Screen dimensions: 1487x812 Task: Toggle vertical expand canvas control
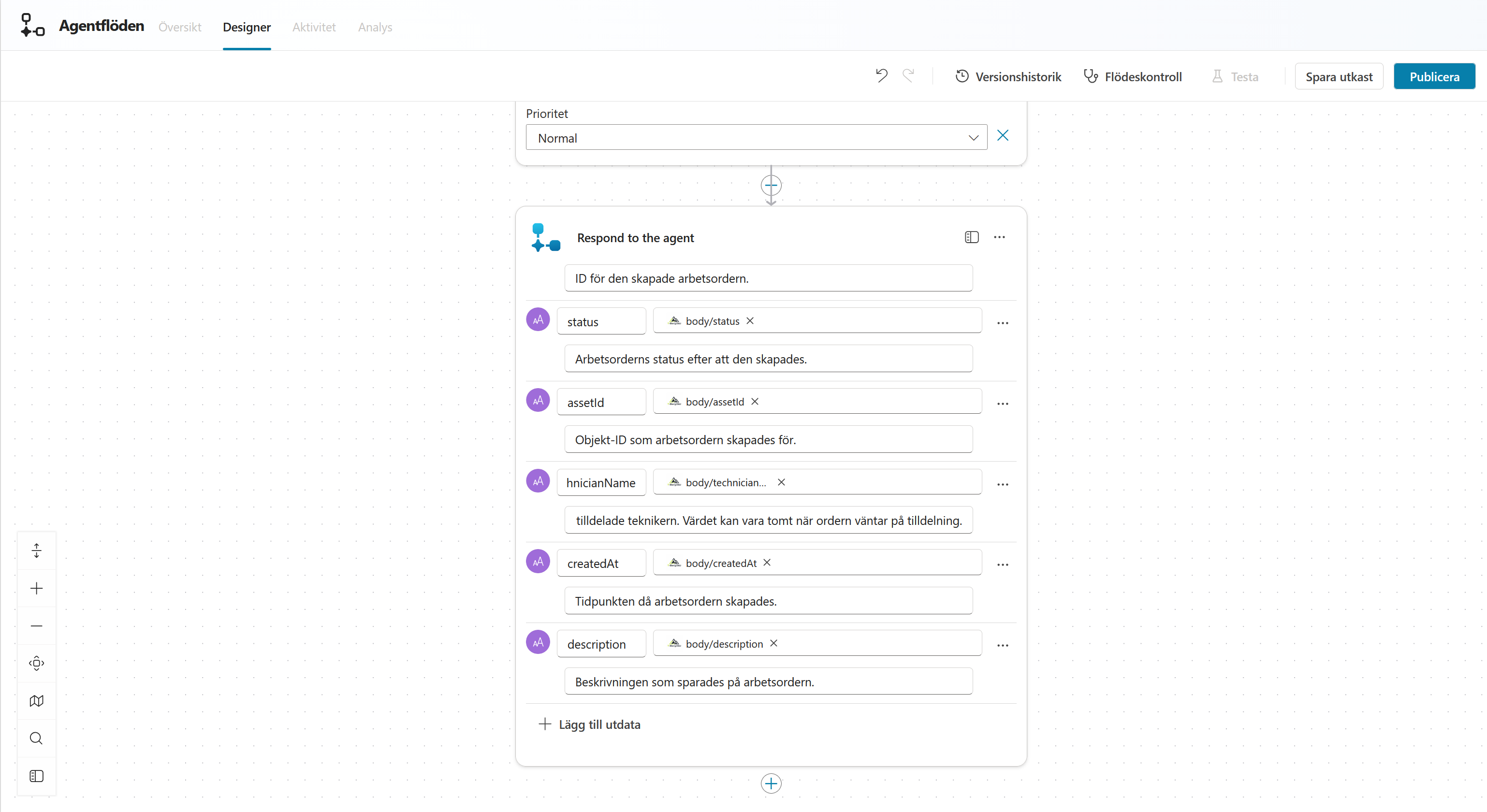(x=36, y=551)
